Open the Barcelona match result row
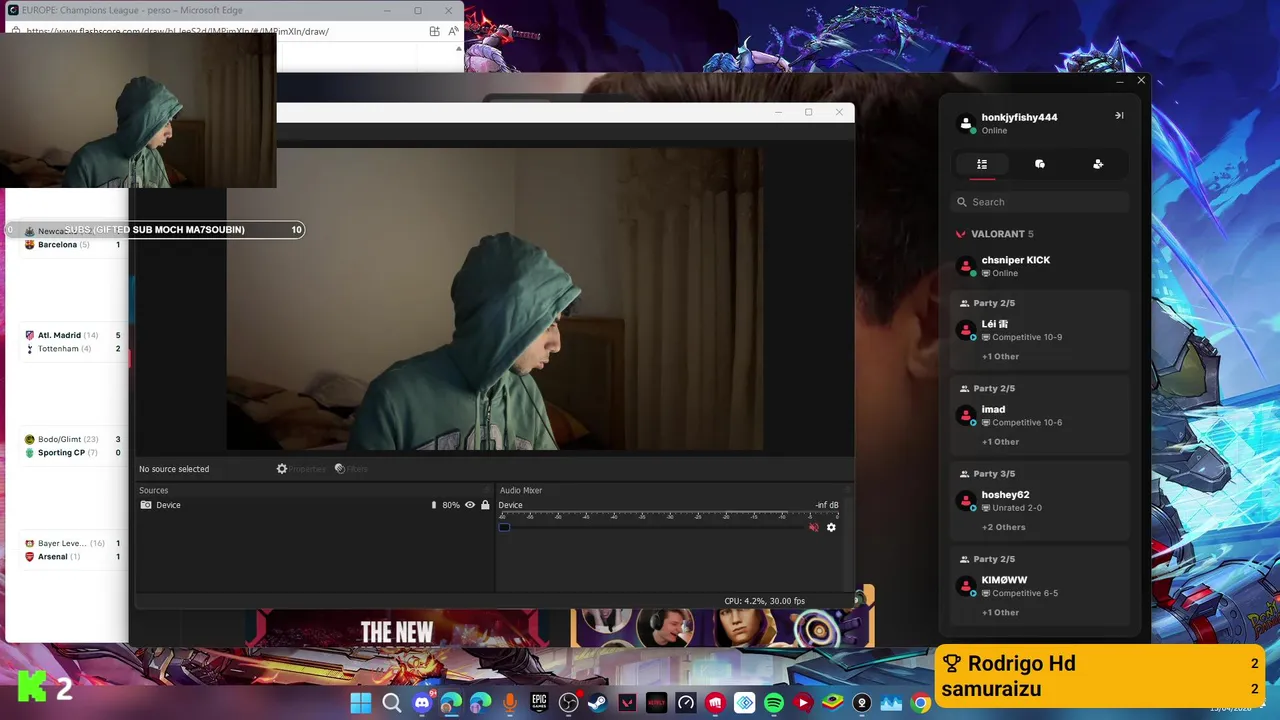The height and width of the screenshot is (720, 1280). (73, 244)
